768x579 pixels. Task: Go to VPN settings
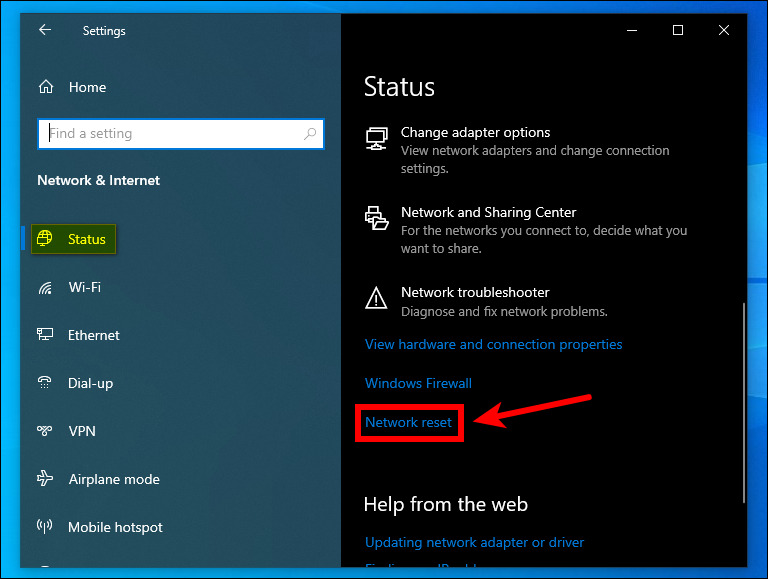[x=82, y=431]
